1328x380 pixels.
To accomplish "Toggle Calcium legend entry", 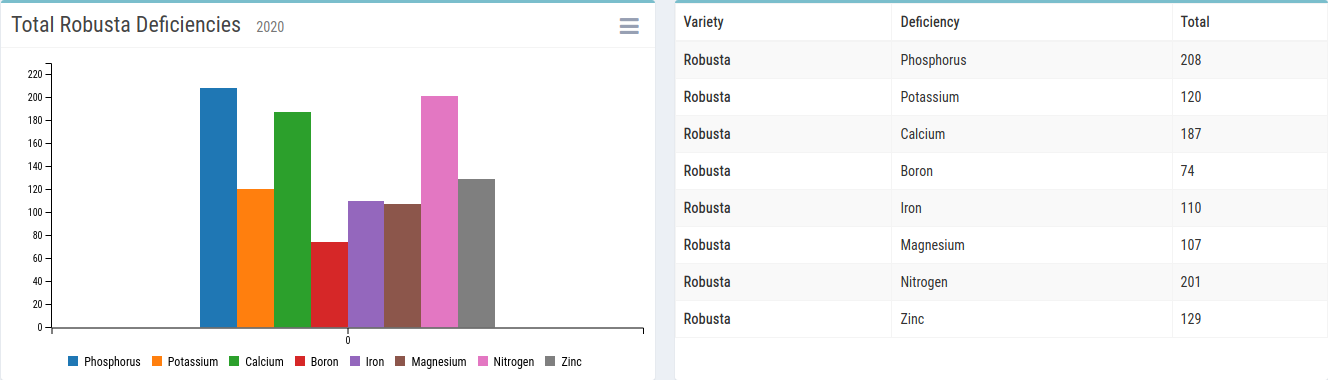I will click(256, 361).
